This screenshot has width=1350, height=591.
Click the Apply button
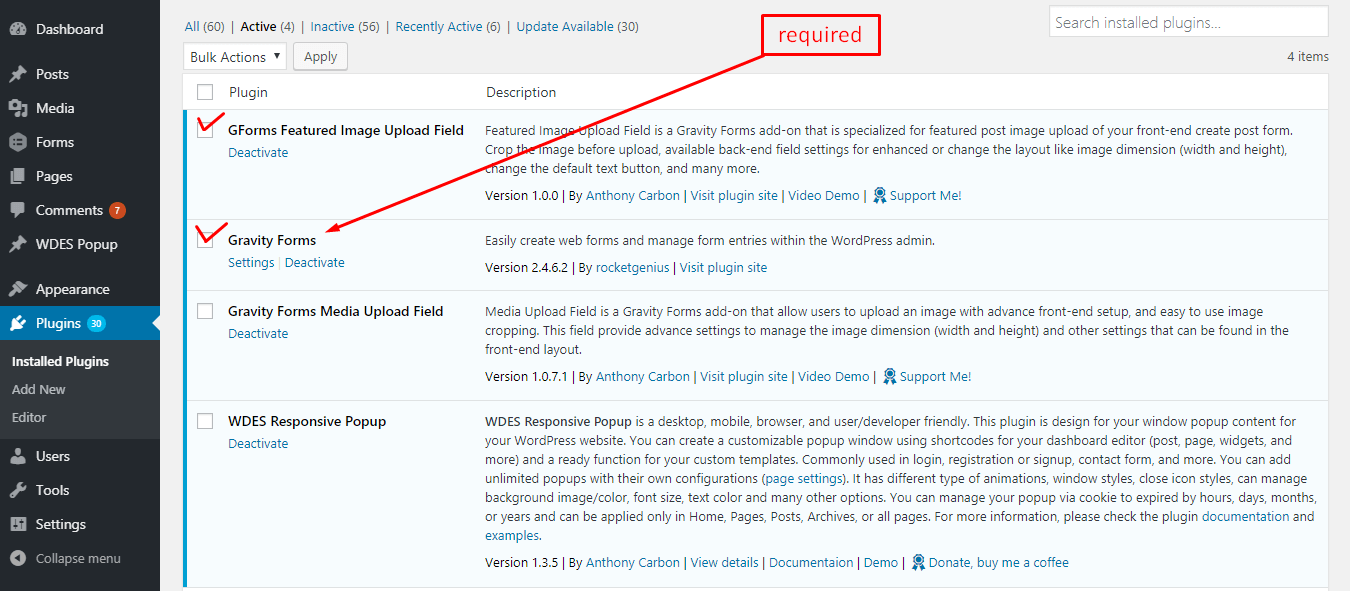320,57
